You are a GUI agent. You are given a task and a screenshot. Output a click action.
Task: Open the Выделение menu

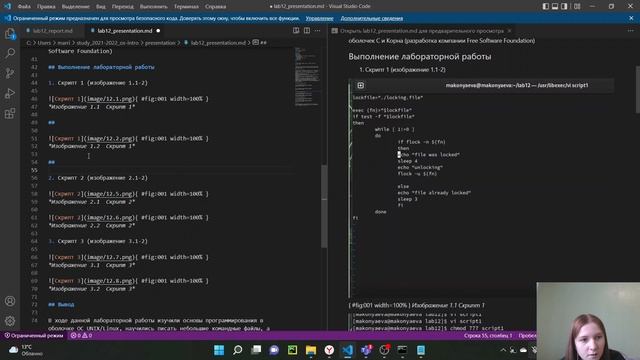(x=76, y=7)
